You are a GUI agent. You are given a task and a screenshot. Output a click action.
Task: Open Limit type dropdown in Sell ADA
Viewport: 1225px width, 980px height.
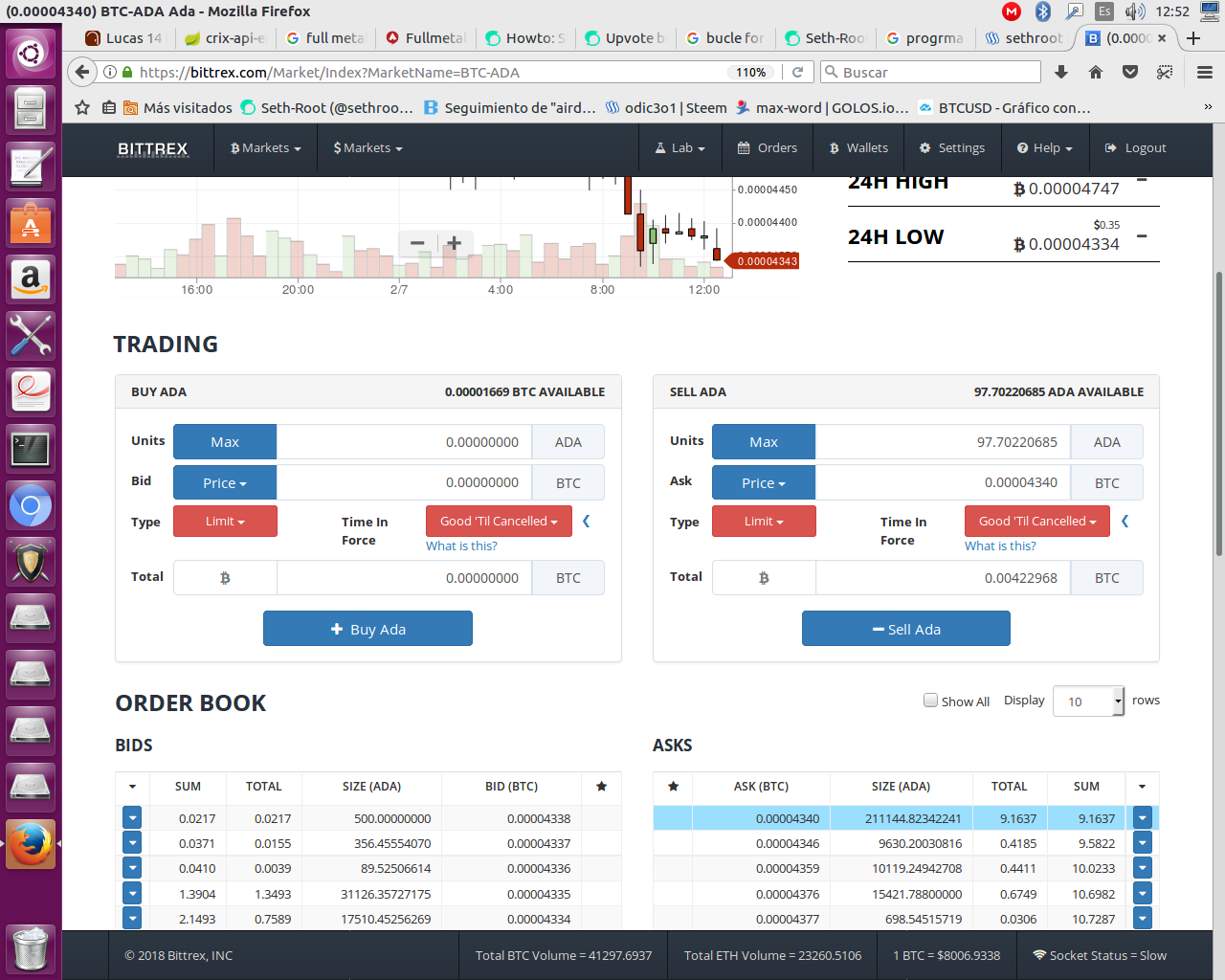(764, 522)
